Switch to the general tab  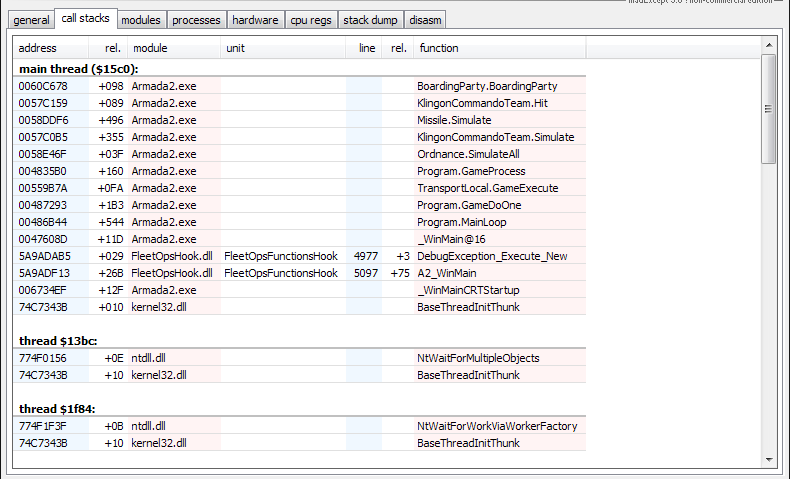tap(31, 20)
